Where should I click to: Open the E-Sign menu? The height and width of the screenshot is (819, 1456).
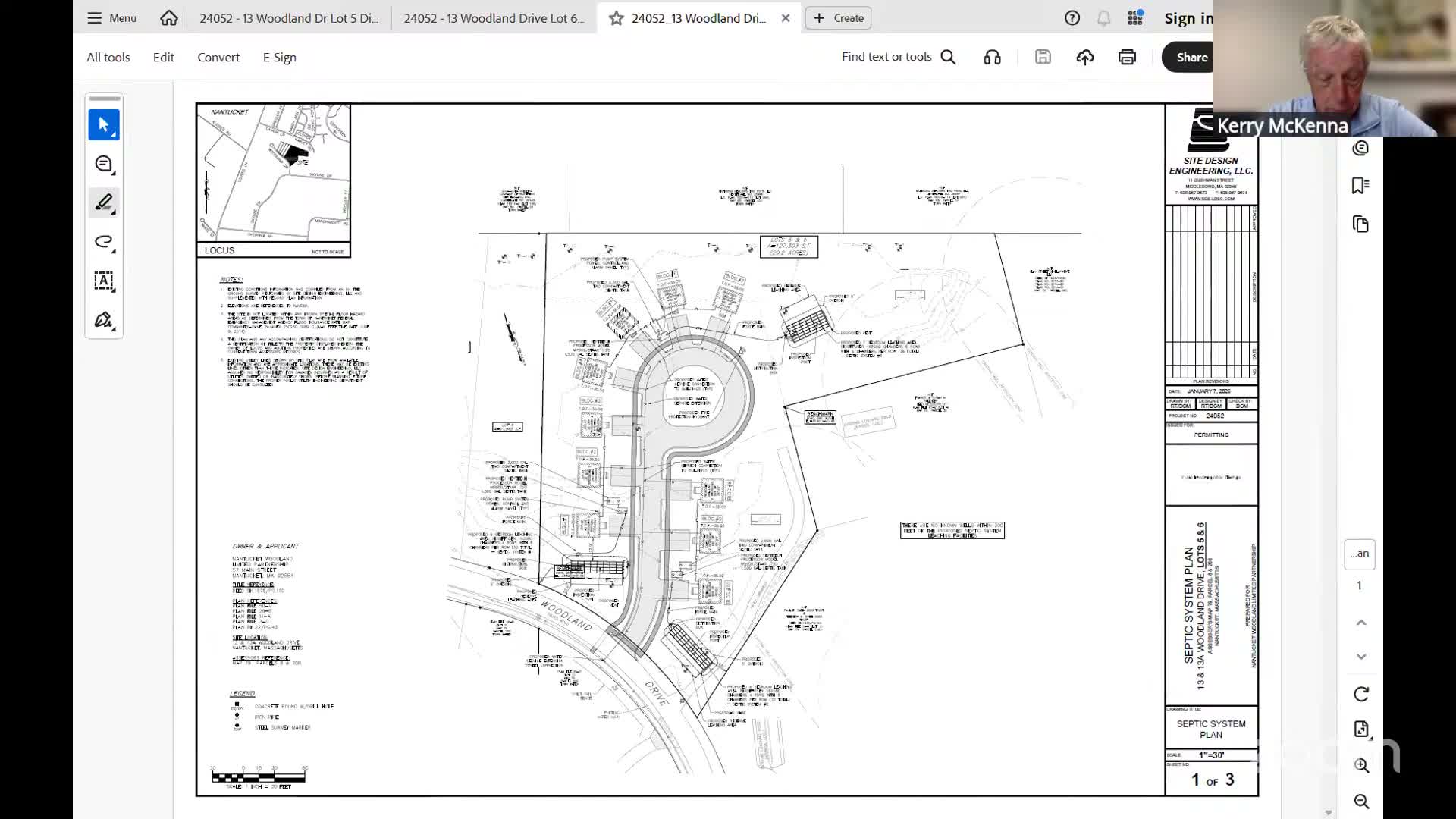click(x=279, y=57)
